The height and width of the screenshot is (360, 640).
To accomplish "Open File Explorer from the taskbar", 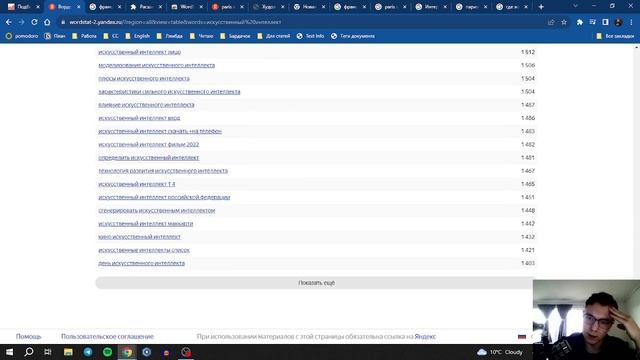I will 68,352.
